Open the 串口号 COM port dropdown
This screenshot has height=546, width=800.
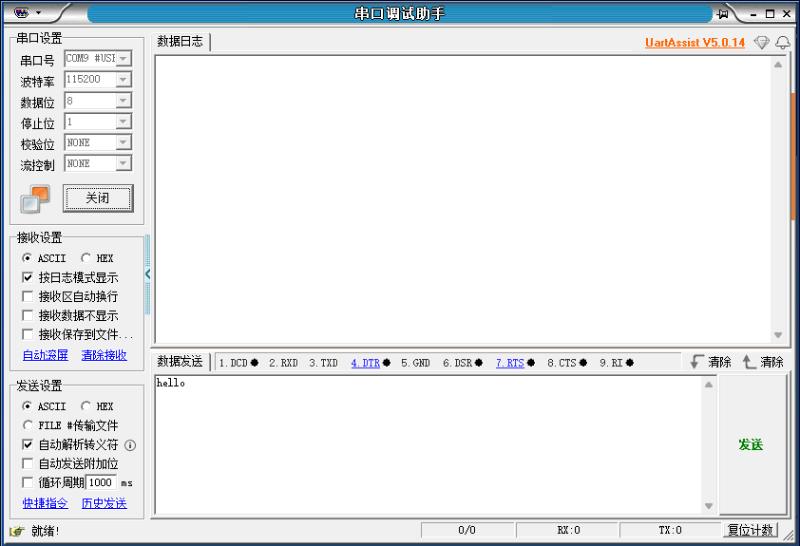click(x=123, y=59)
